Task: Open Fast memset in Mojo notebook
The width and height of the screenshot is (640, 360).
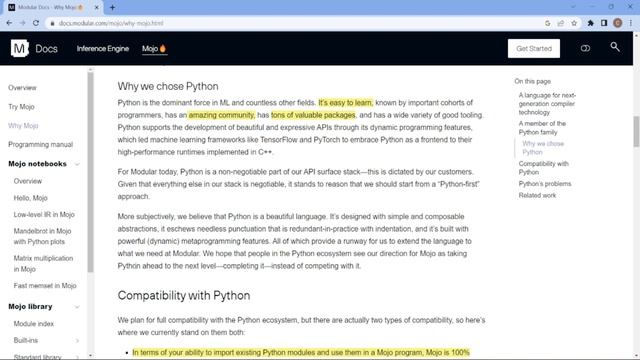Action: coord(45,286)
